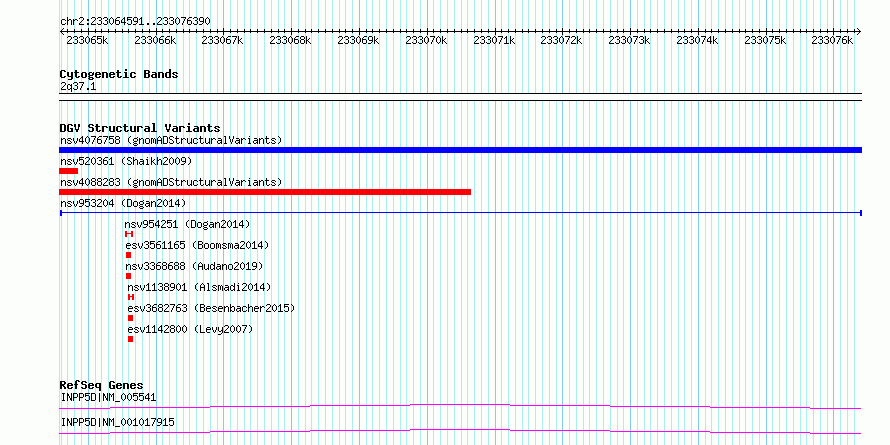Click the 233075k ruler tick label
890x445 pixels.
pyautogui.click(x=766, y=40)
